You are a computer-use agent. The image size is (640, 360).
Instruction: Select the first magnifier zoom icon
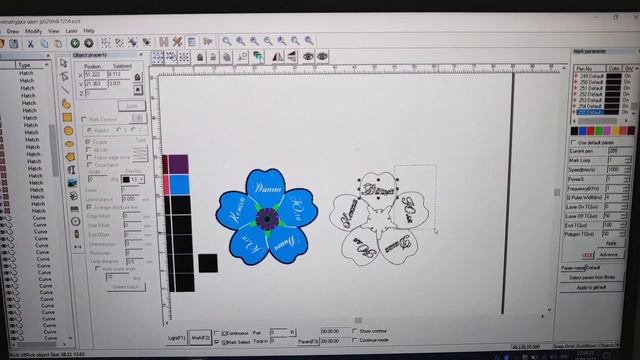[x=227, y=41]
